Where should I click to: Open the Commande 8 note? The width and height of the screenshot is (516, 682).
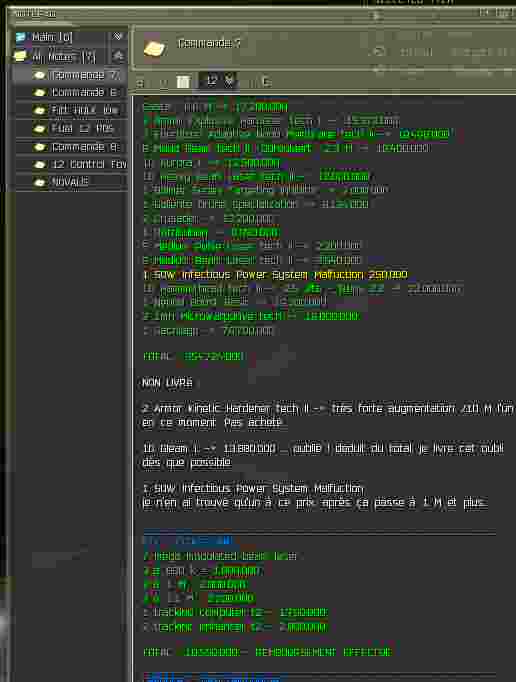(x=85, y=147)
